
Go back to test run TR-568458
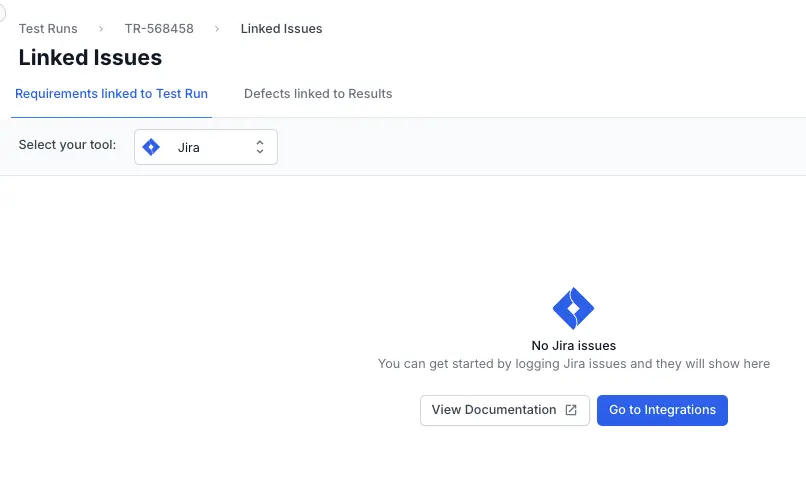click(159, 29)
